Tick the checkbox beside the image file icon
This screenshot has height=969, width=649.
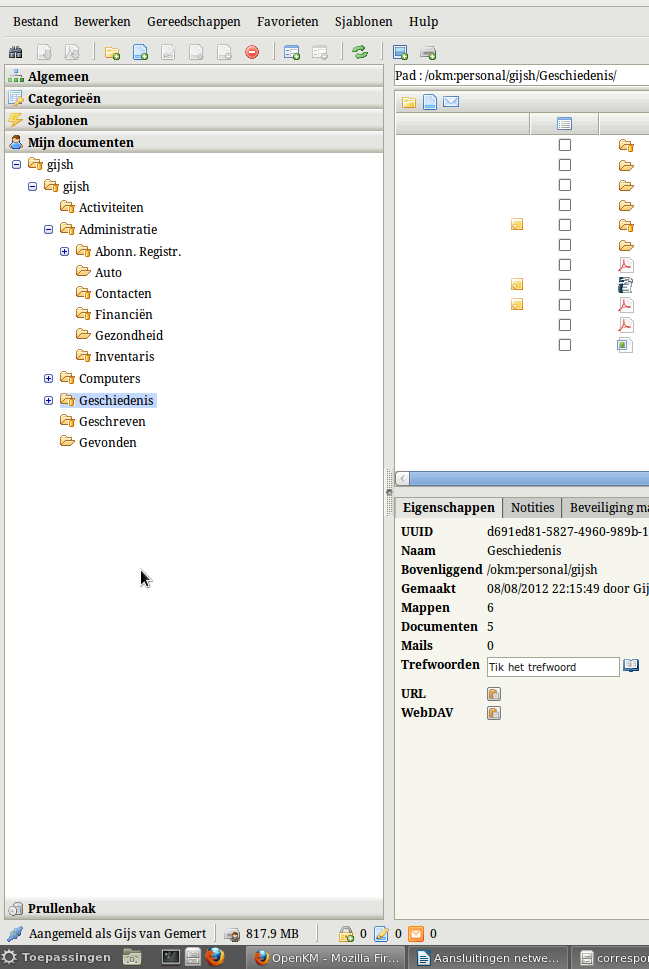coord(564,345)
